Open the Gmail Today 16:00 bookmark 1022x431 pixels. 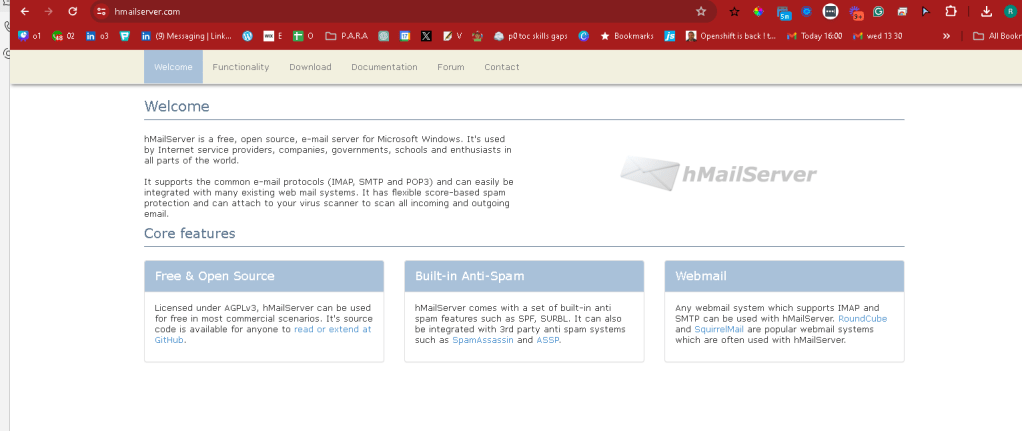point(814,36)
